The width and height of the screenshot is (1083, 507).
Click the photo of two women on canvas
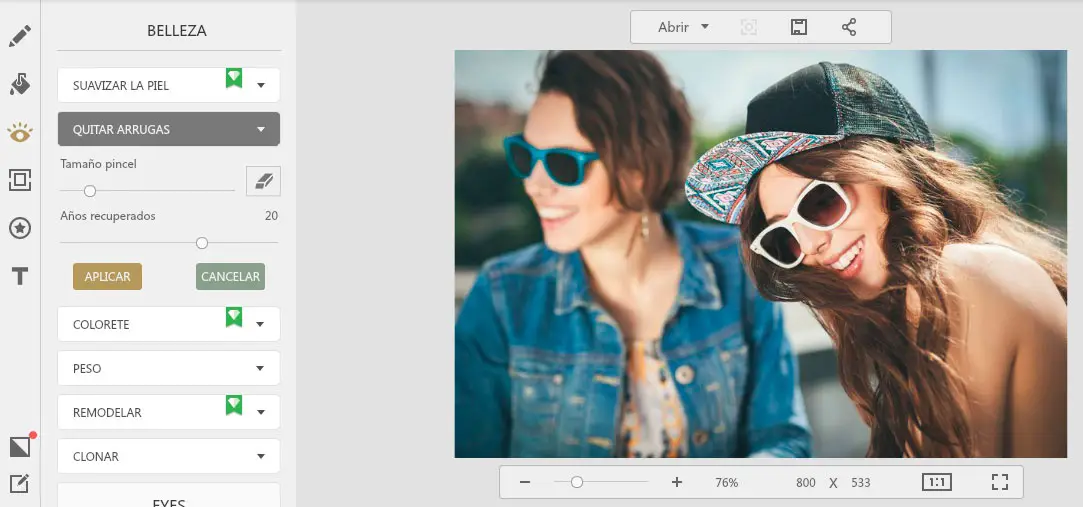click(x=760, y=254)
